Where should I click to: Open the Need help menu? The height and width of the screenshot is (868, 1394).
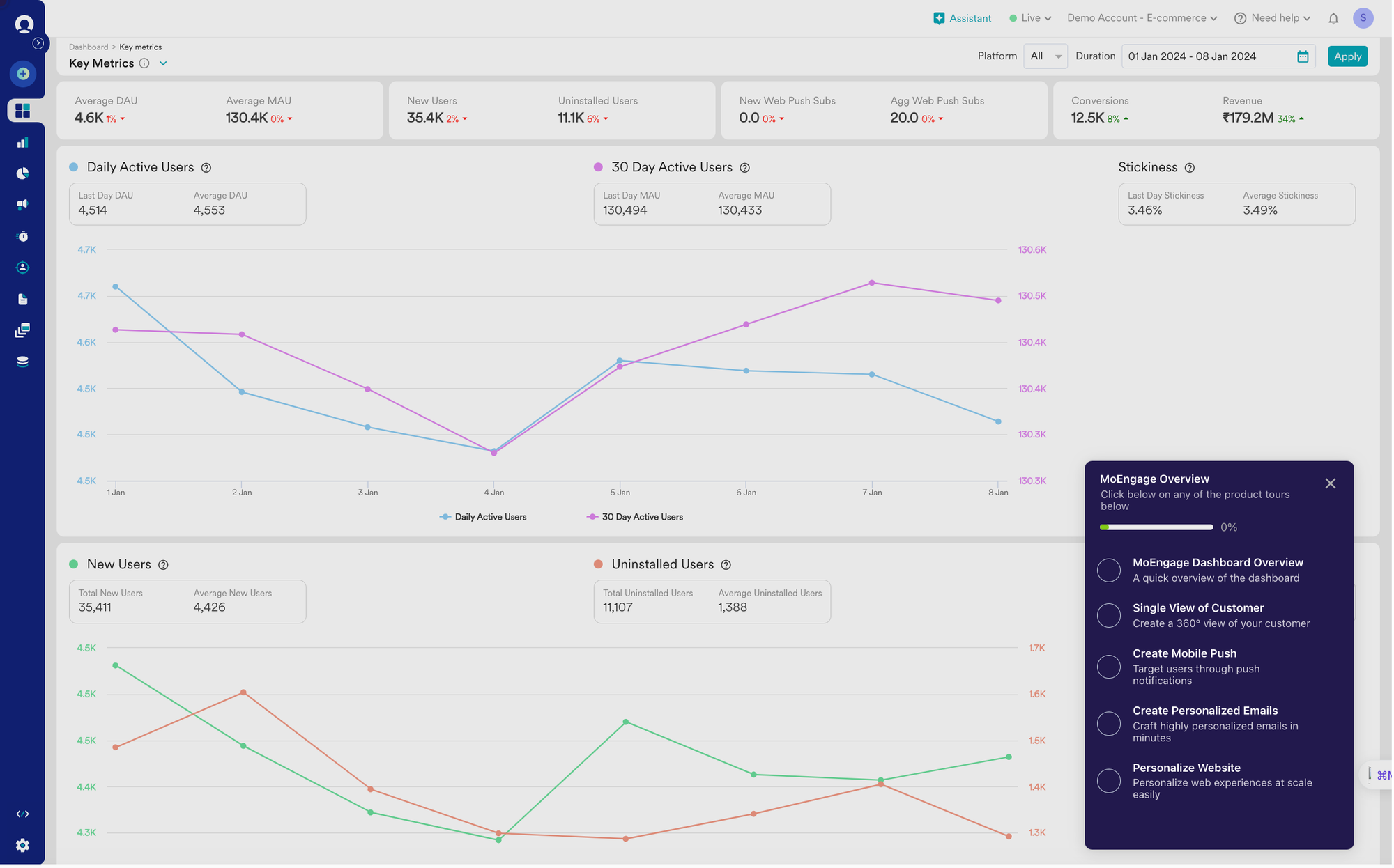tap(1273, 18)
